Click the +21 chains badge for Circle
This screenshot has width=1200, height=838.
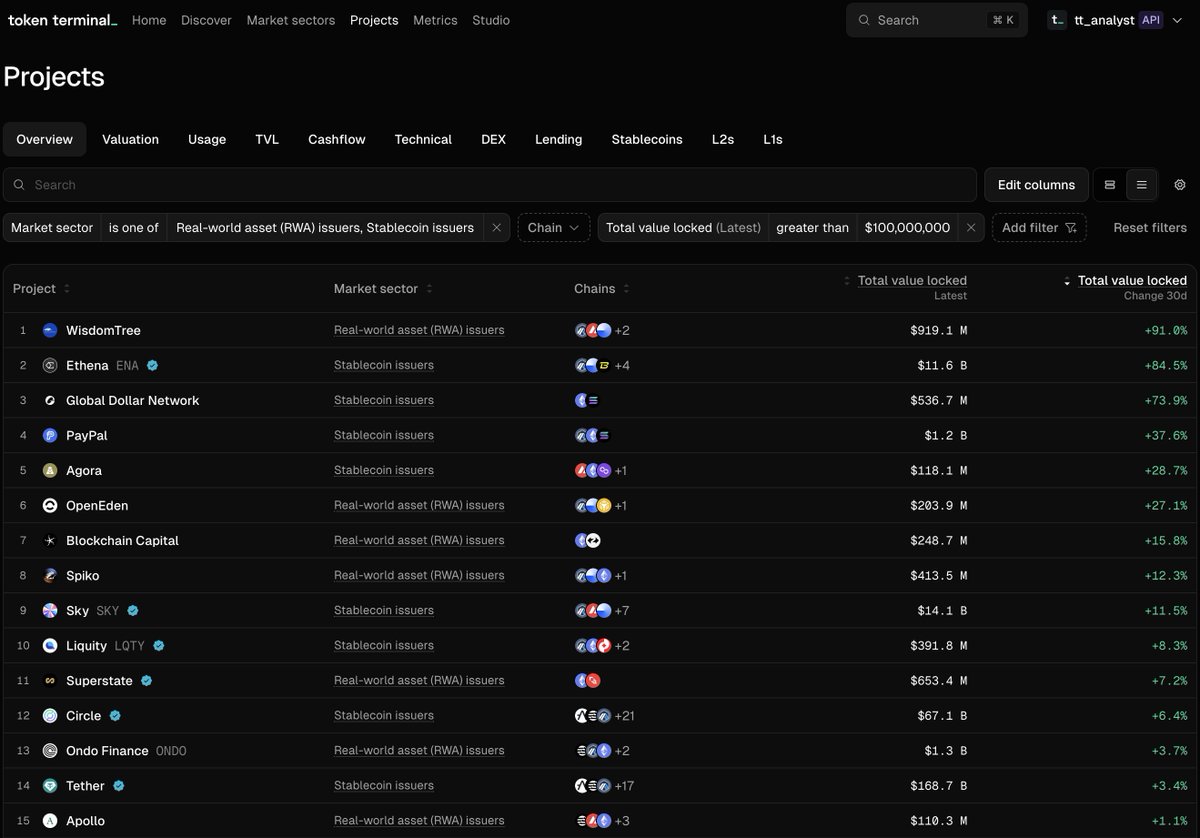[x=625, y=715]
